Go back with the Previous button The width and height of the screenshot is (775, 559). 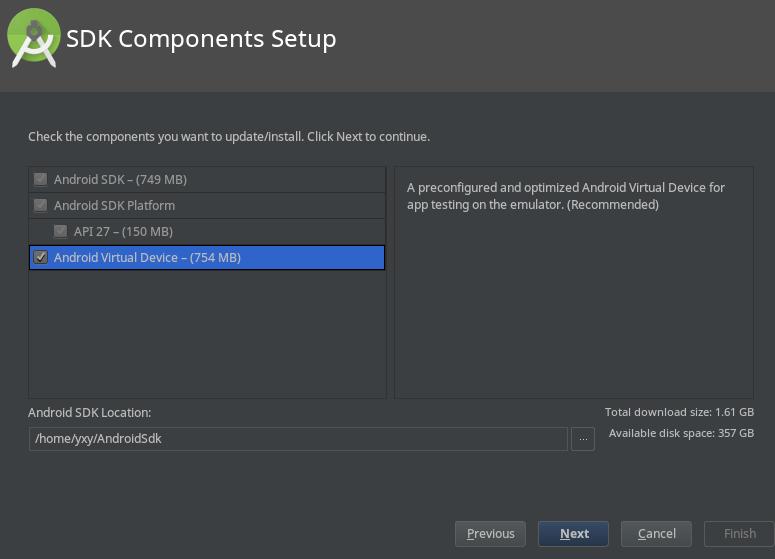pyautogui.click(x=490, y=534)
